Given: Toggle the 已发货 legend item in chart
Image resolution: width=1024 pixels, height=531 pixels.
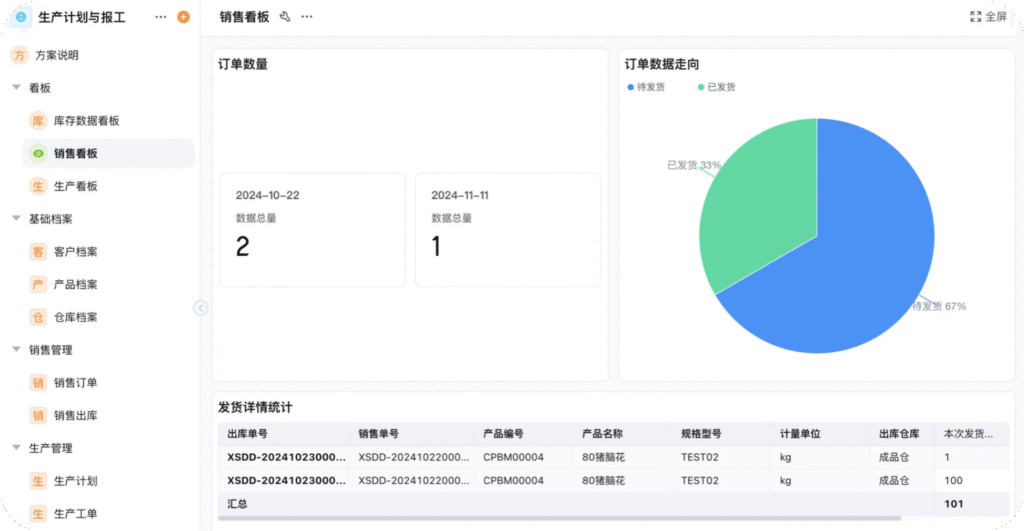Looking at the screenshot, I should point(715,88).
